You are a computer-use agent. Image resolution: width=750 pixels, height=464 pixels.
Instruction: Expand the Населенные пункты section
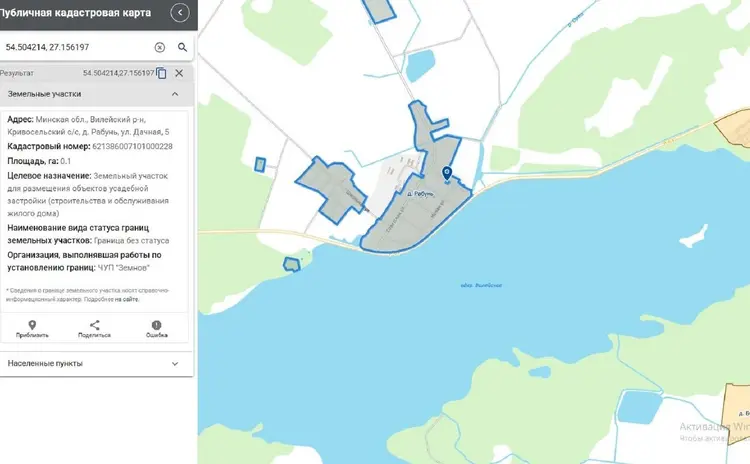coord(175,363)
